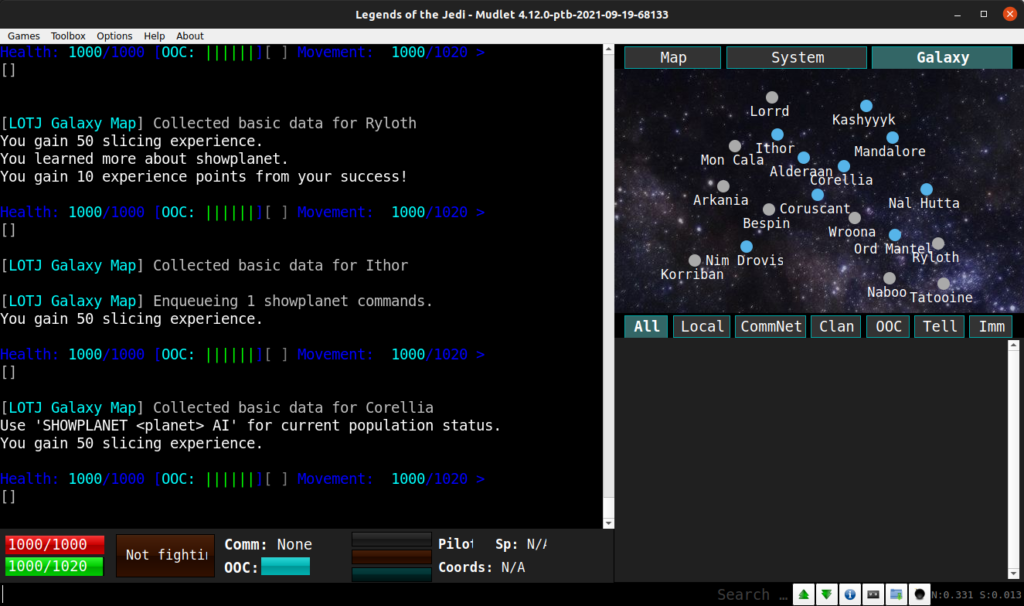Open the Help menu
This screenshot has width=1024, height=606.
[x=154, y=36]
